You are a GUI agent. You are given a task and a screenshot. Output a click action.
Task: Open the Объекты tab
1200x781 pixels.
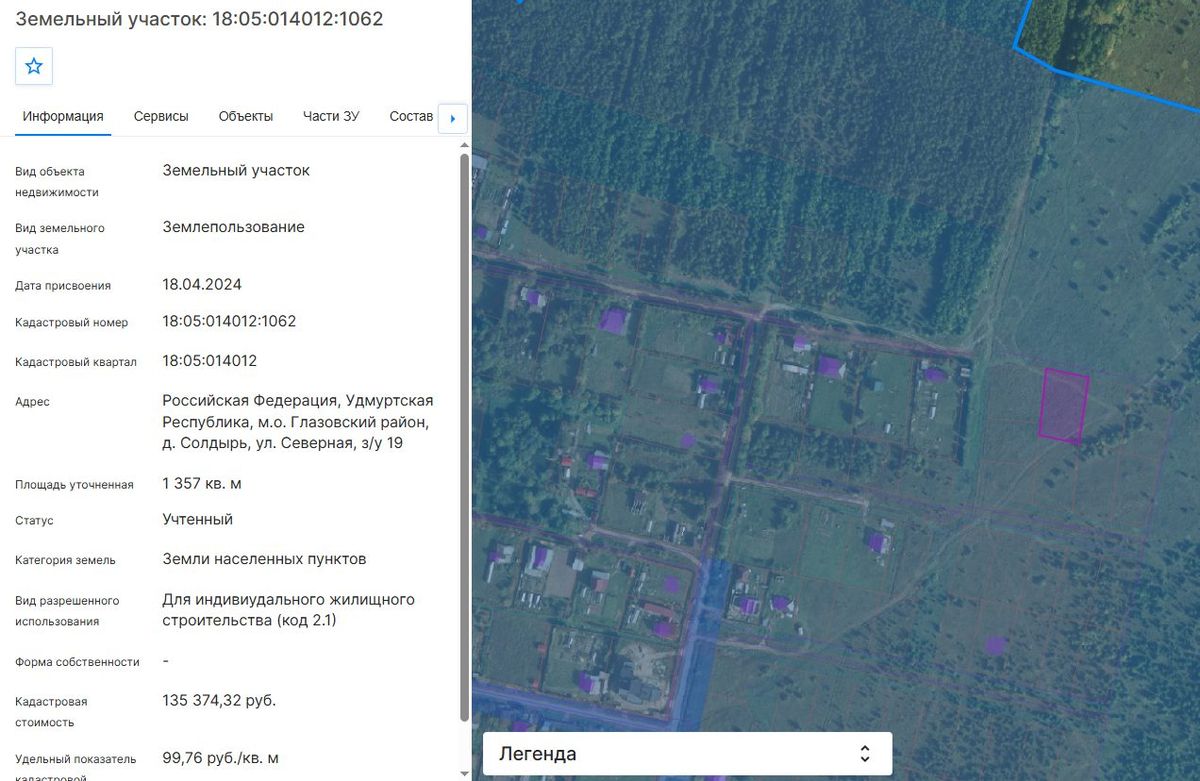point(246,116)
